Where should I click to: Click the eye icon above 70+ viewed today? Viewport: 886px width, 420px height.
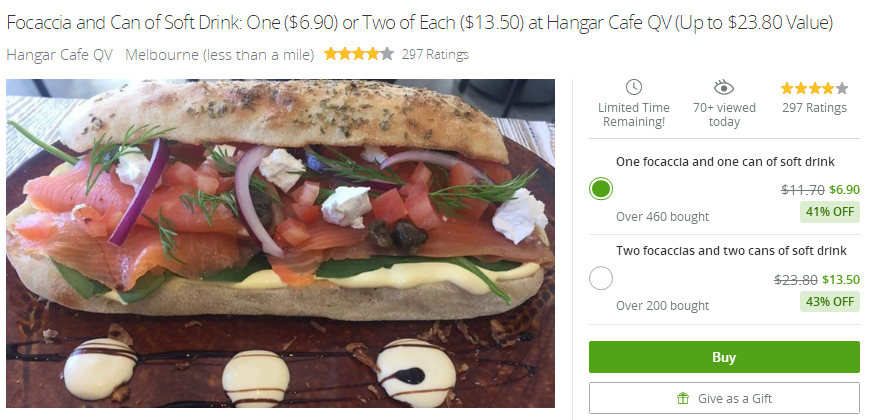[723, 87]
